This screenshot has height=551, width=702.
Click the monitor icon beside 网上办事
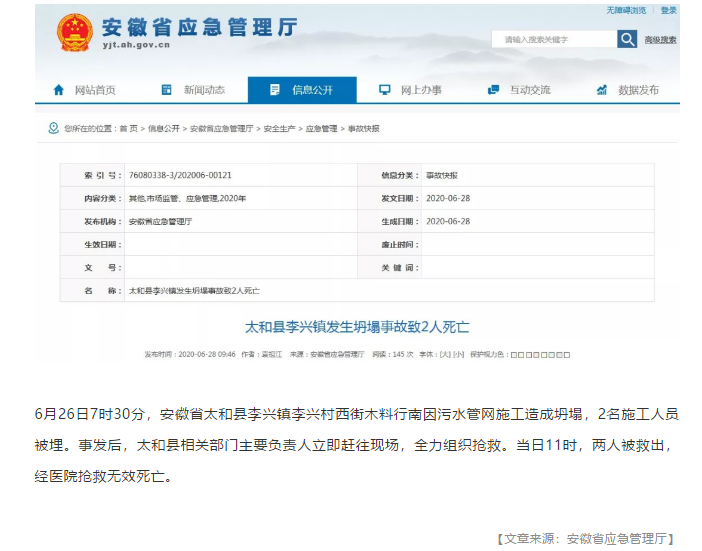click(384, 90)
